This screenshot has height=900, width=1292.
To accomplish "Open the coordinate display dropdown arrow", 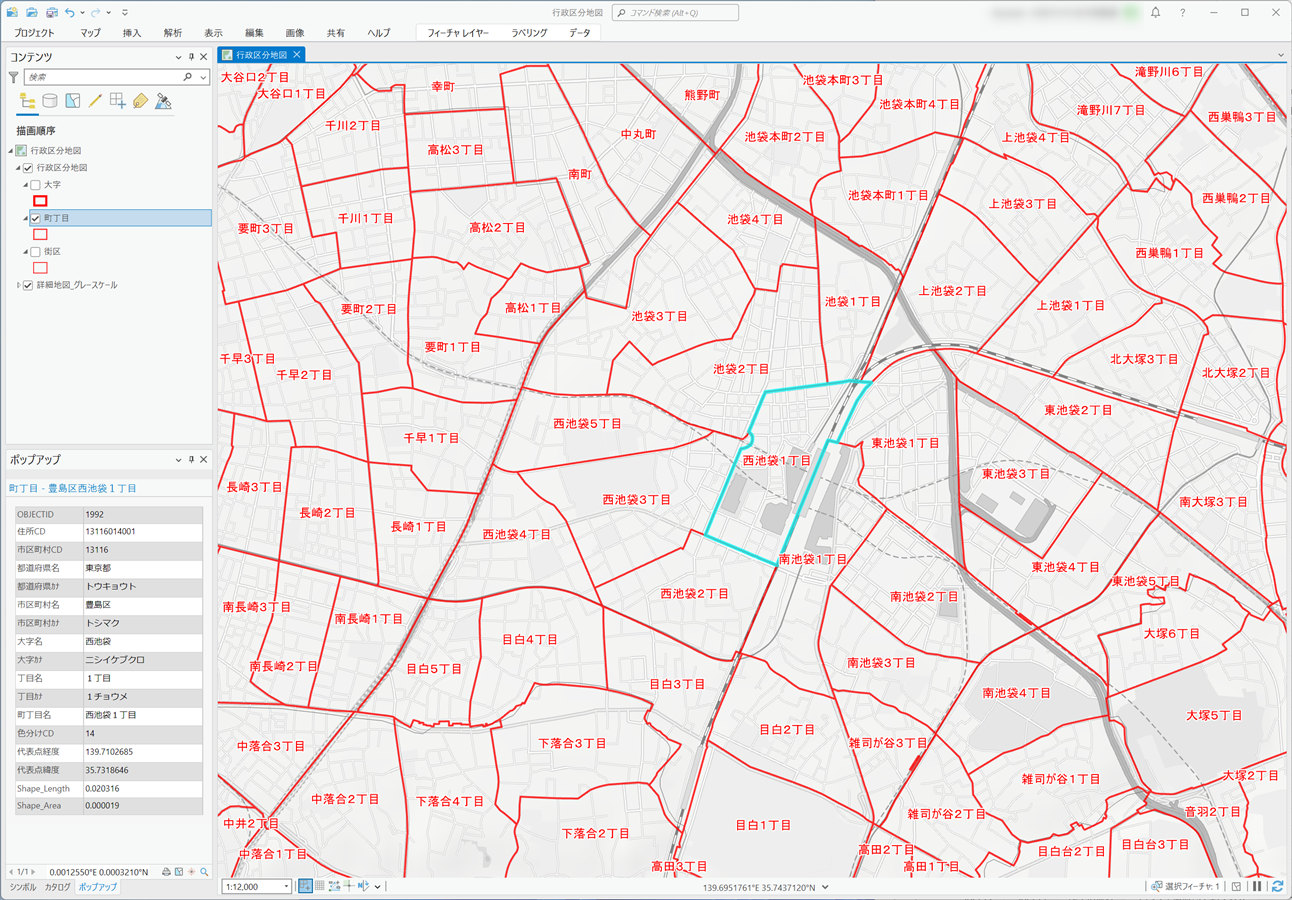I will point(824,887).
